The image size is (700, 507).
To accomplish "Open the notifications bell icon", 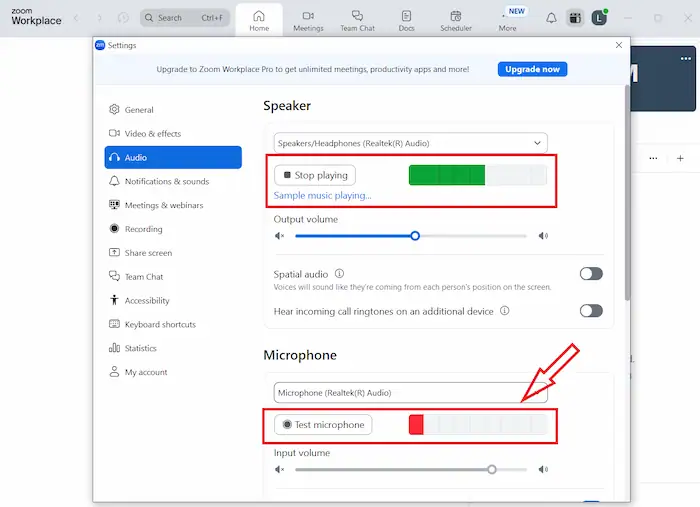I will [551, 18].
